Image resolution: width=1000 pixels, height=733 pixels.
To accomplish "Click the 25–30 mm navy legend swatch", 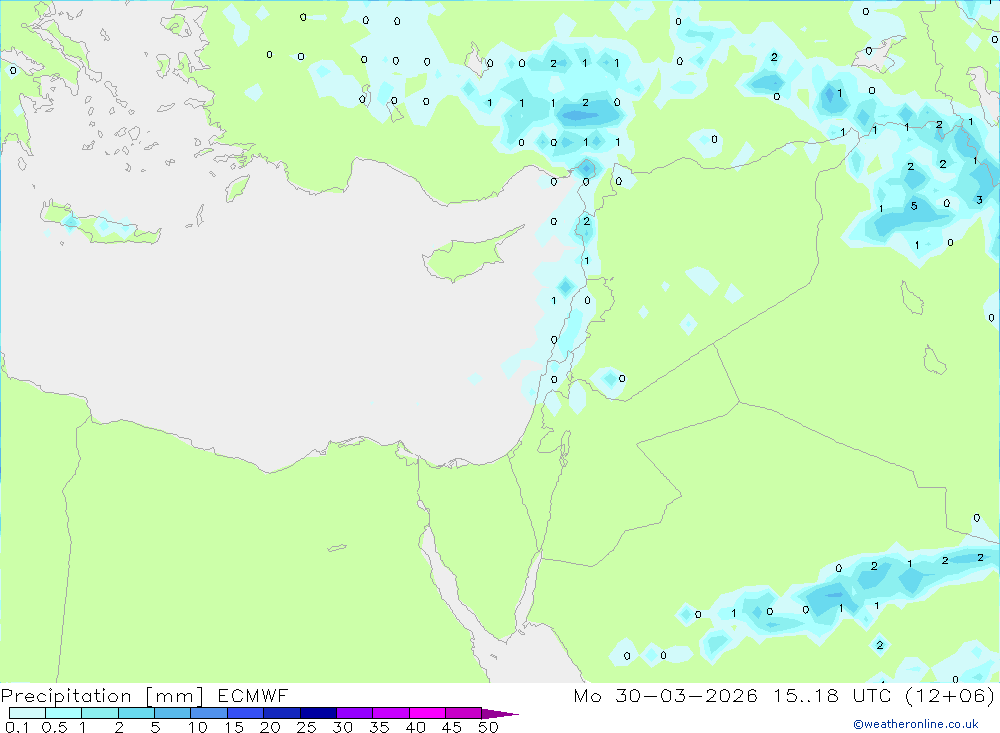I will [318, 713].
